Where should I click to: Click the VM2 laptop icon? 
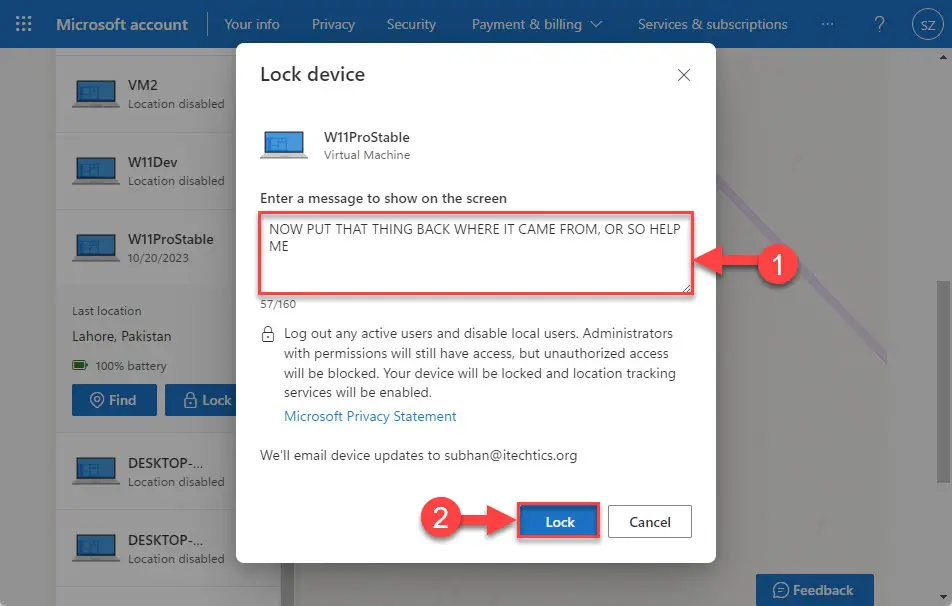[x=95, y=94]
